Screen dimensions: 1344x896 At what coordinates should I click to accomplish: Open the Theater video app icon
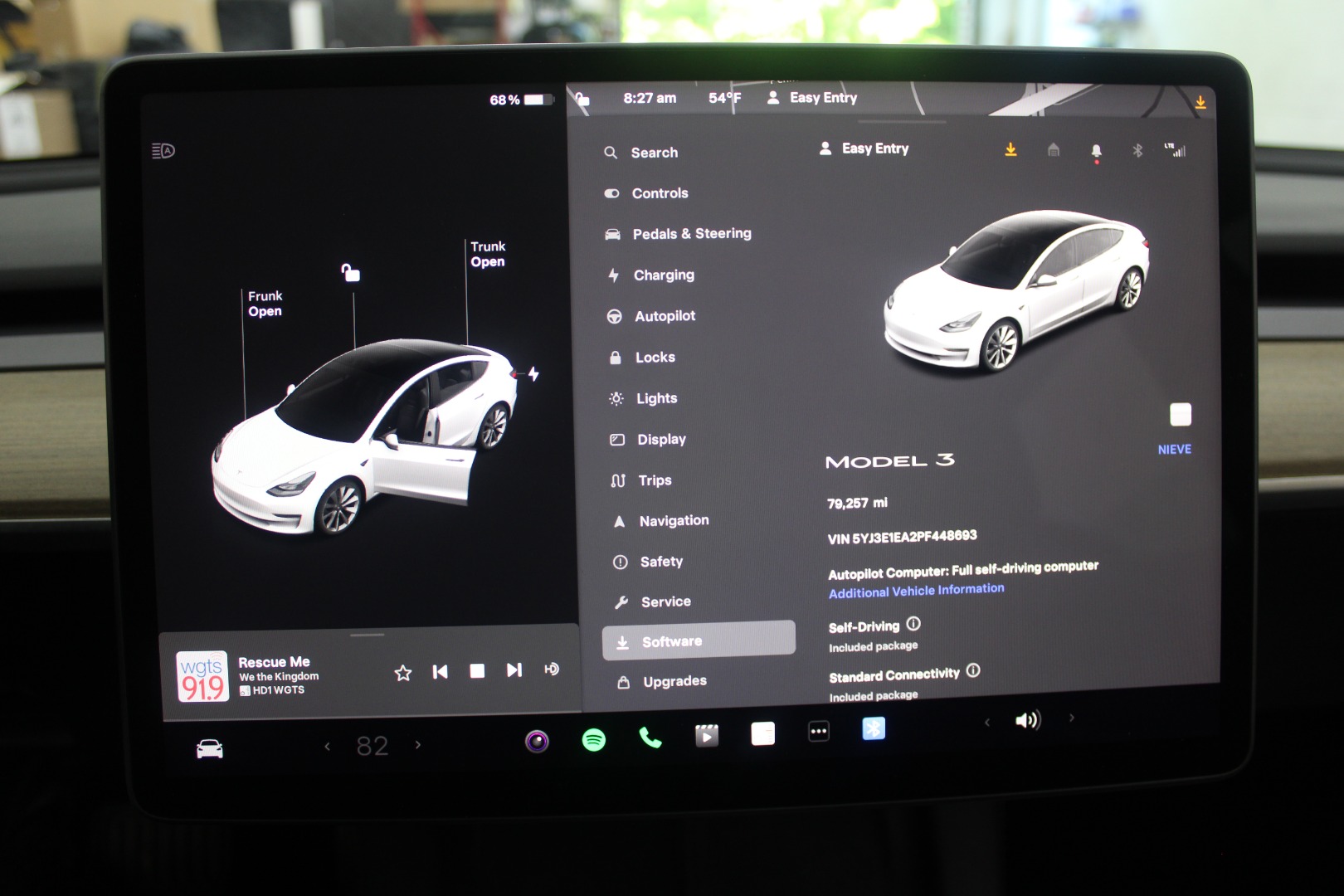pyautogui.click(x=707, y=735)
